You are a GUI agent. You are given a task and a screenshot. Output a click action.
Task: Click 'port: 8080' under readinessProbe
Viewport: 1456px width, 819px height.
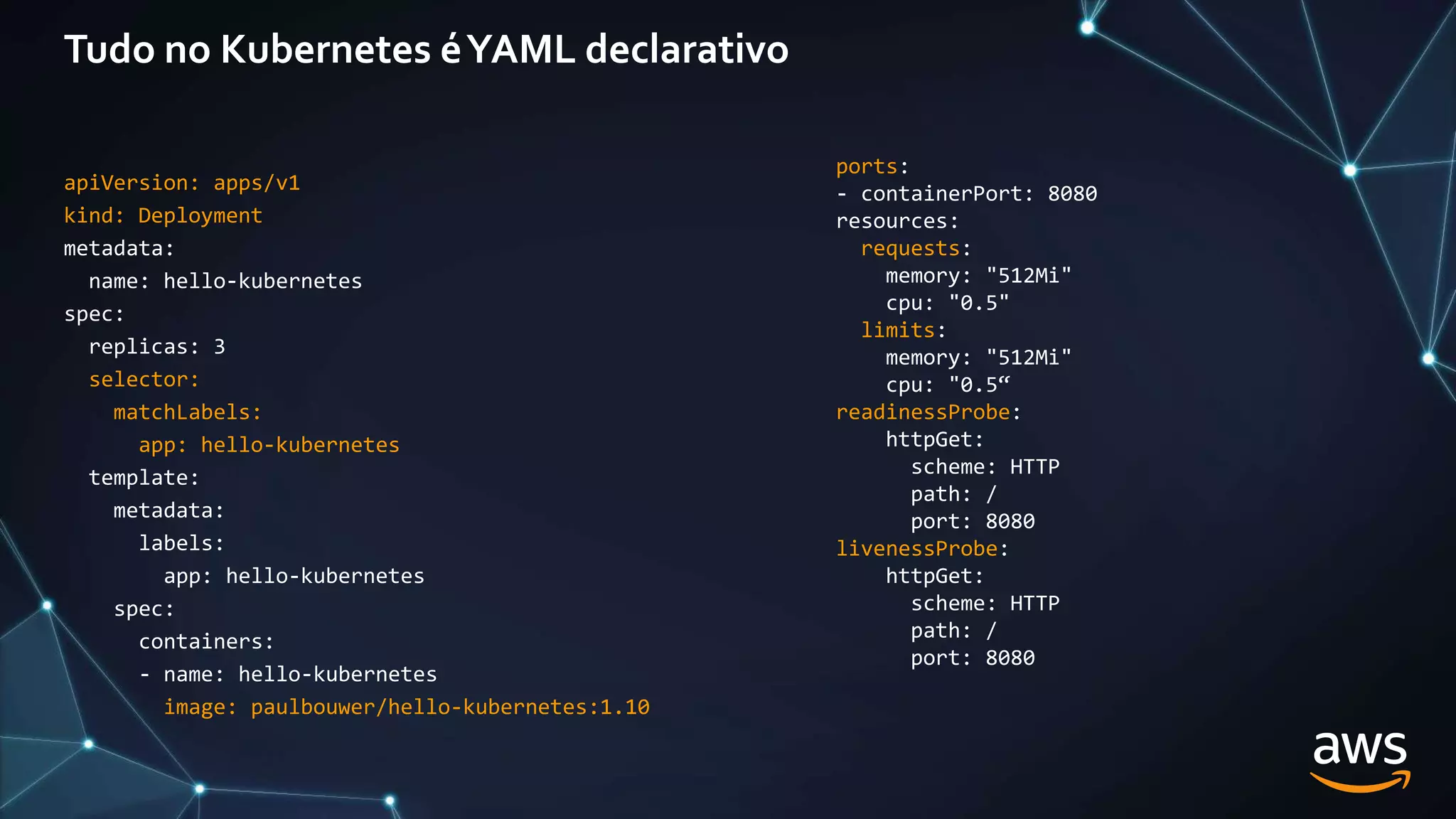point(973,521)
